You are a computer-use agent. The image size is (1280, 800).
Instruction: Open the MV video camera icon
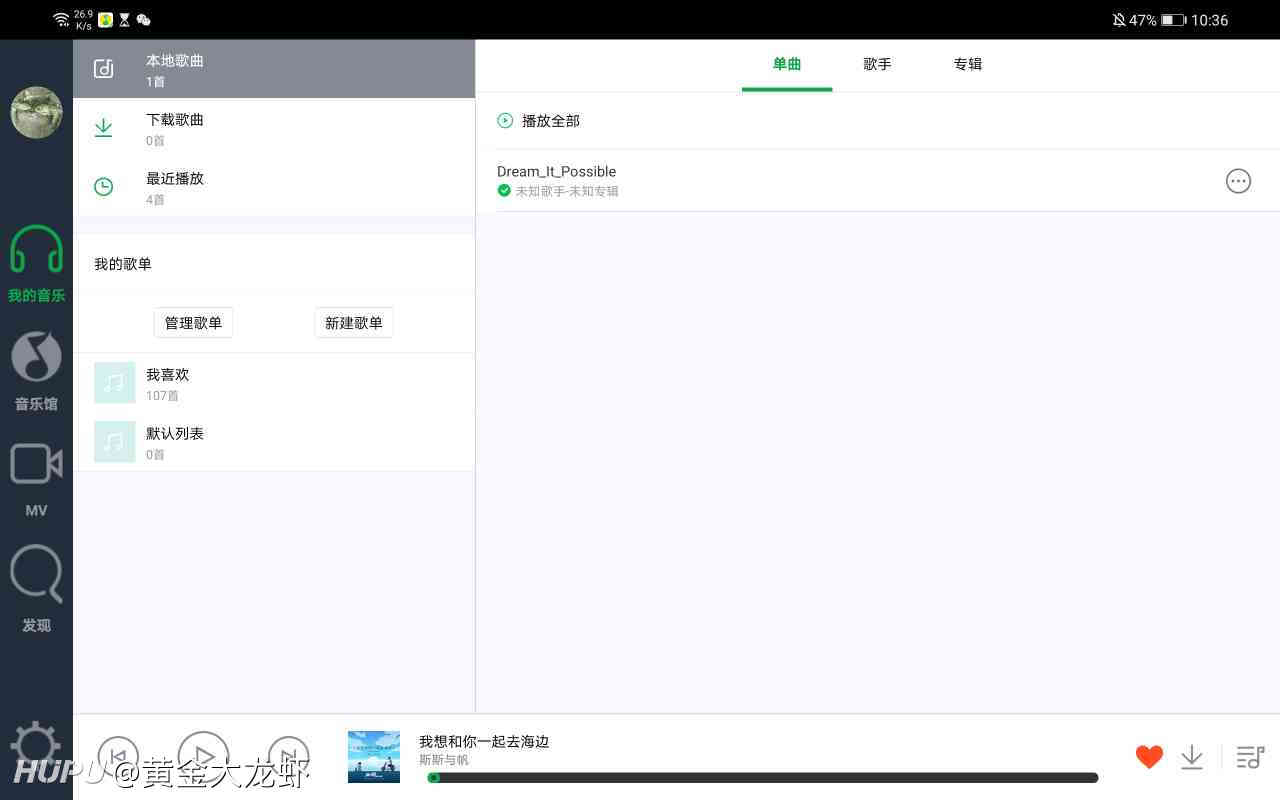pyautogui.click(x=37, y=464)
